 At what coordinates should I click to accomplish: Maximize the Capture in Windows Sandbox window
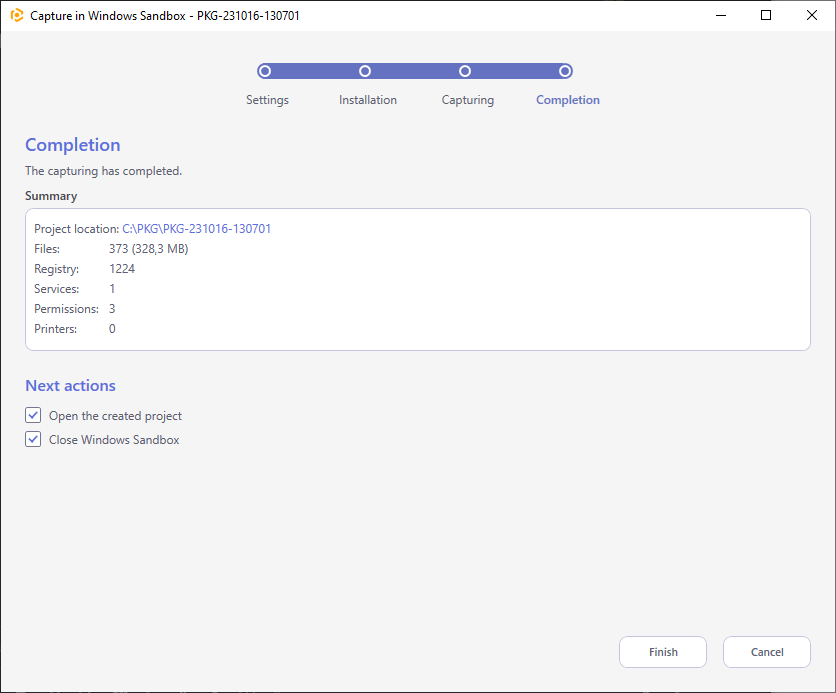tap(766, 15)
